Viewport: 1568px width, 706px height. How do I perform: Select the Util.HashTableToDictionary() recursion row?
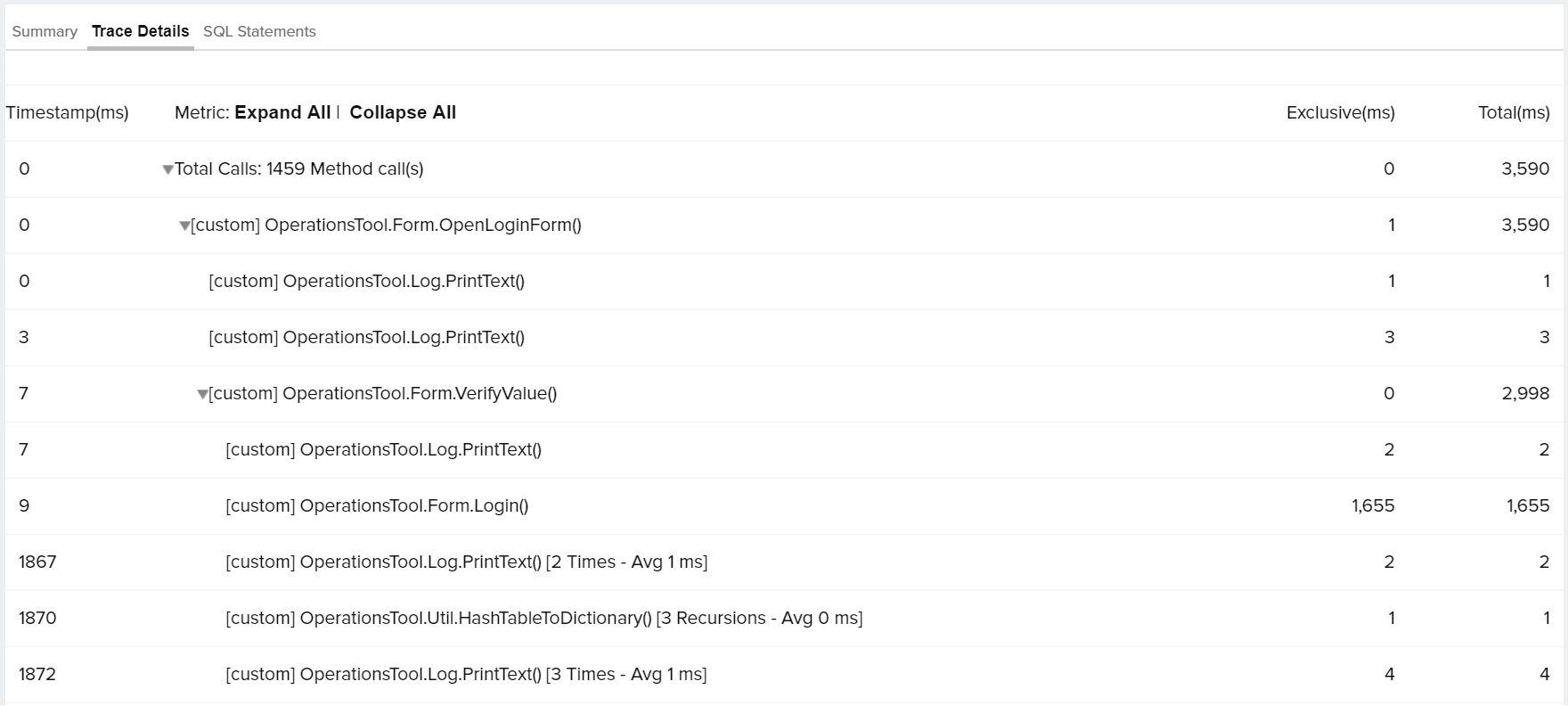point(543,619)
